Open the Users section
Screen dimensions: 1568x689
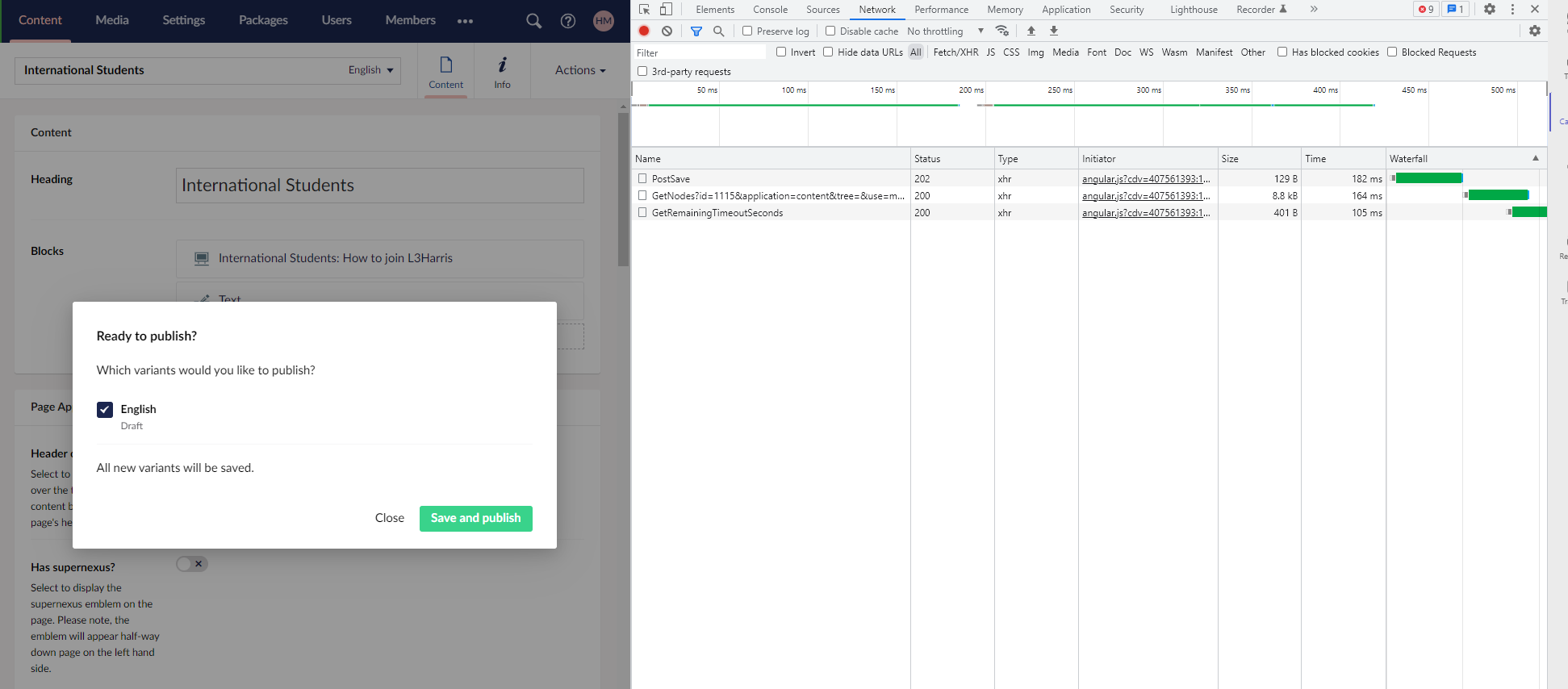point(337,20)
